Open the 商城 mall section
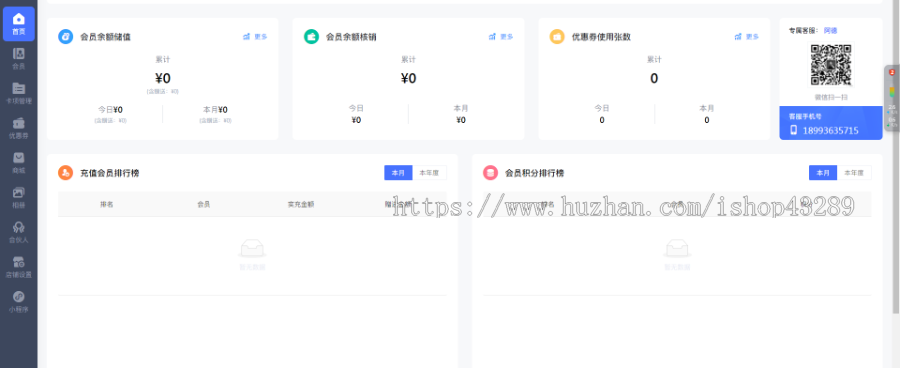The image size is (900, 368). (18, 163)
